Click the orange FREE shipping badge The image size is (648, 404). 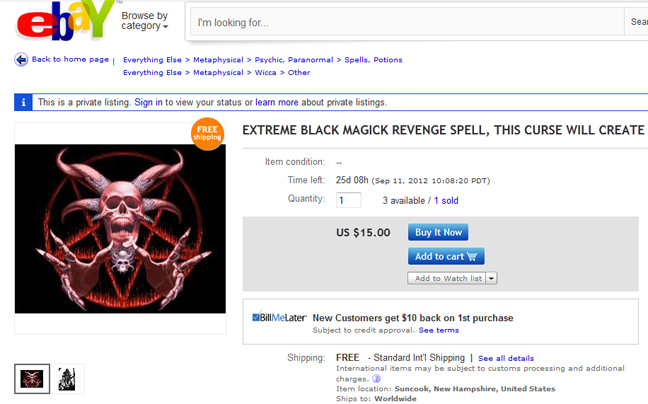point(207,134)
